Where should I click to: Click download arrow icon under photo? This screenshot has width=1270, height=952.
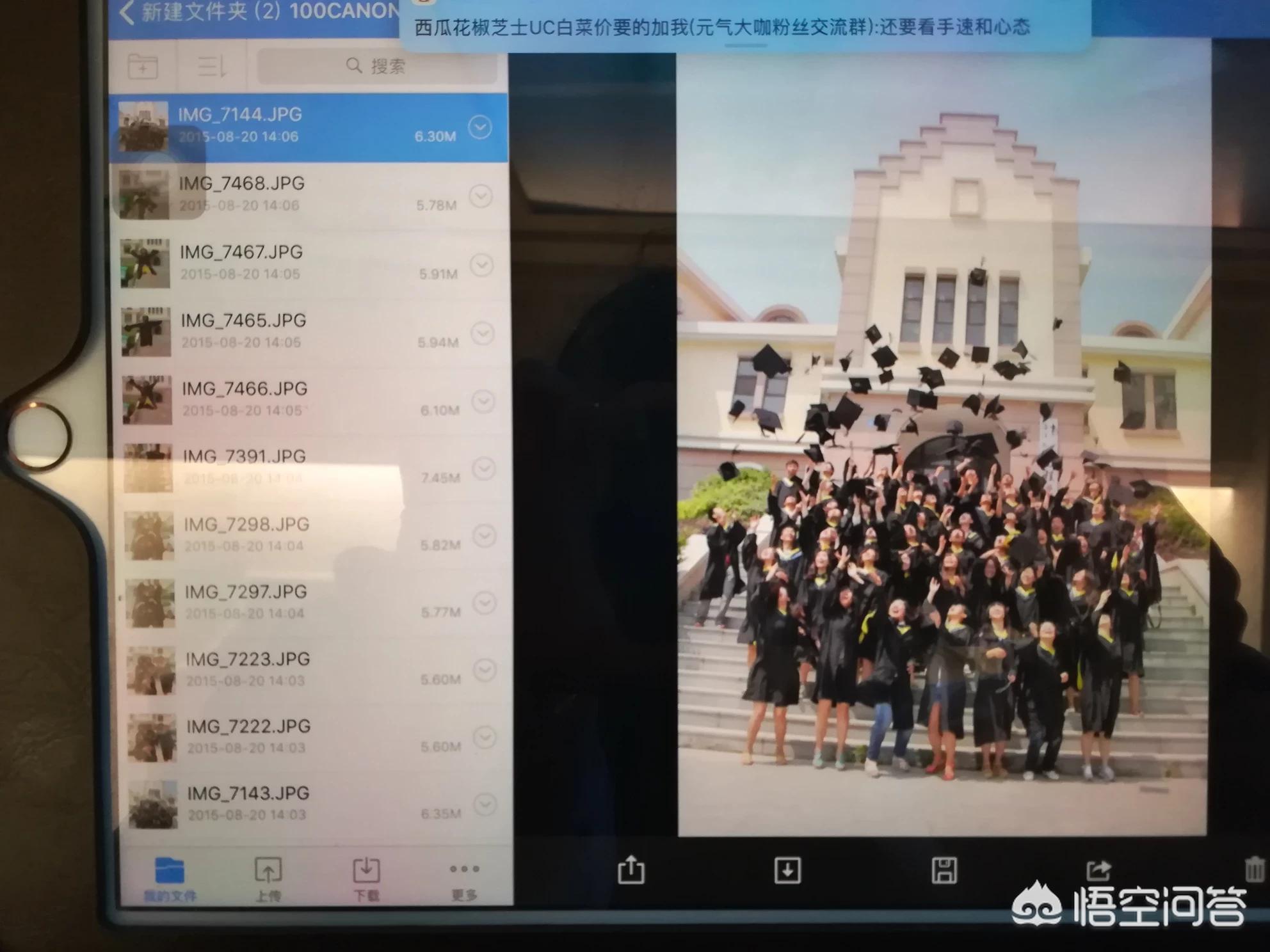pos(787,871)
